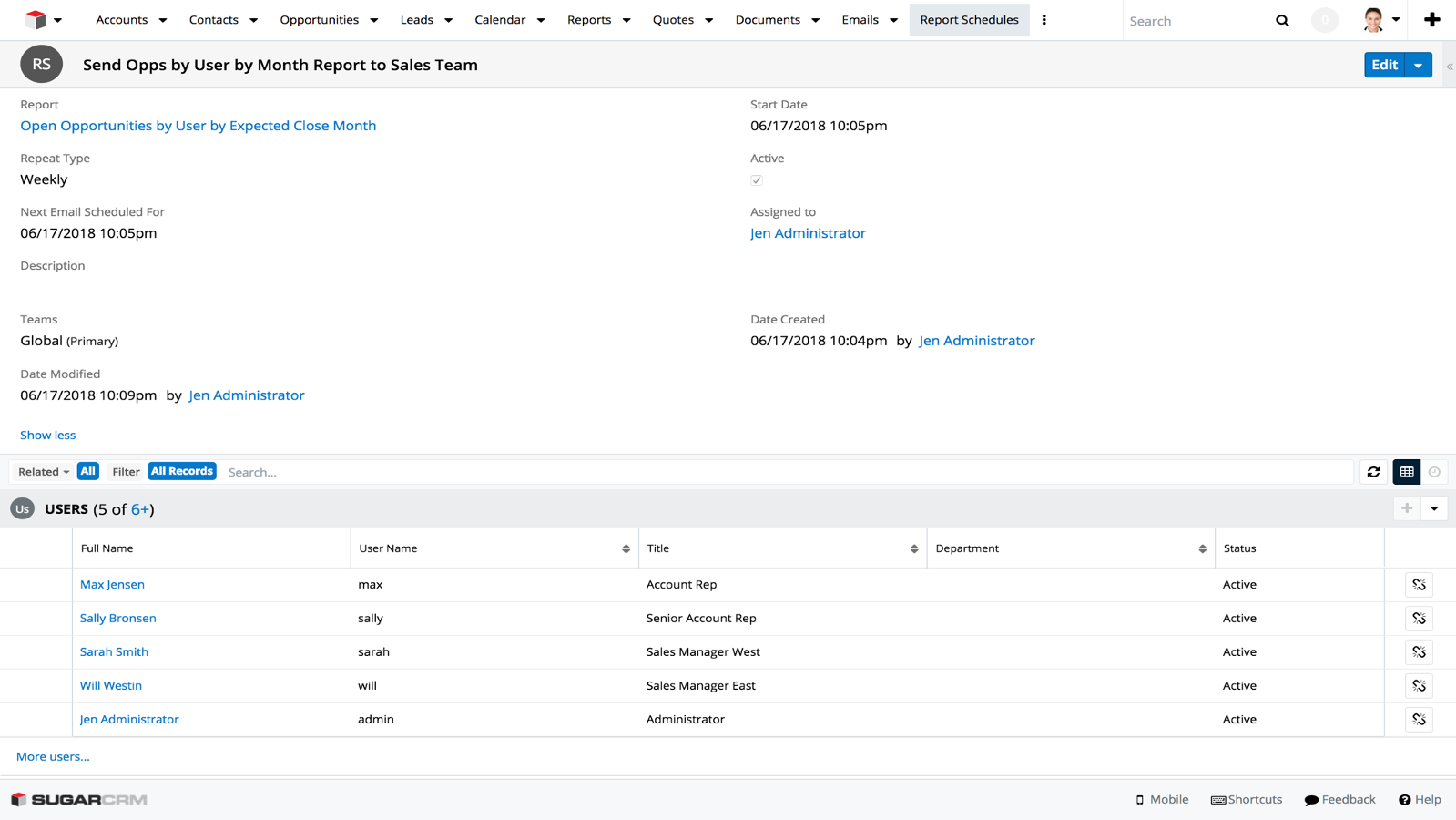Expand the Users subpanel actions dropdown
Screen dimensions: 1456x820
1434,508
